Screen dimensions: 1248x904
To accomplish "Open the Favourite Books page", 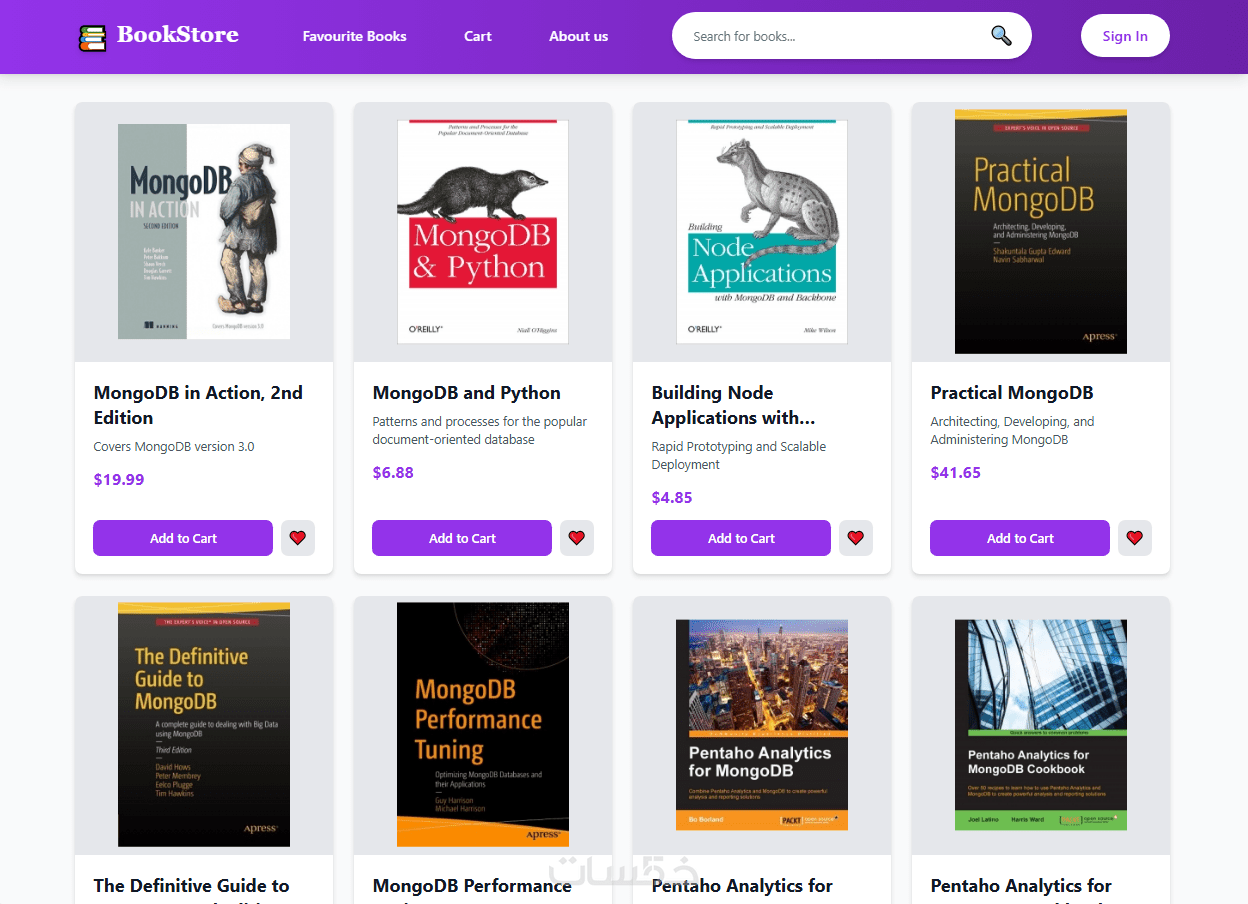I will pos(354,36).
